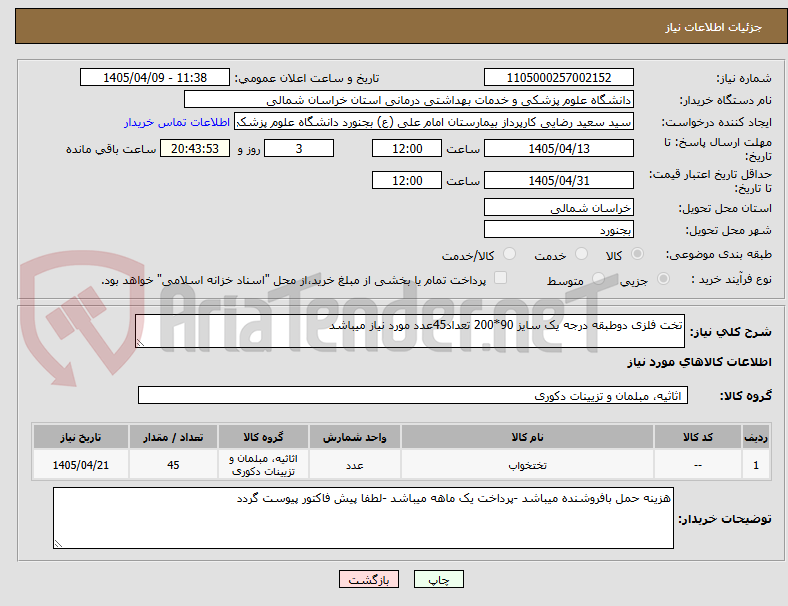Screen dimensions: 788x606
Task: Click the unit cell عدد
Action: [x=355, y=465]
